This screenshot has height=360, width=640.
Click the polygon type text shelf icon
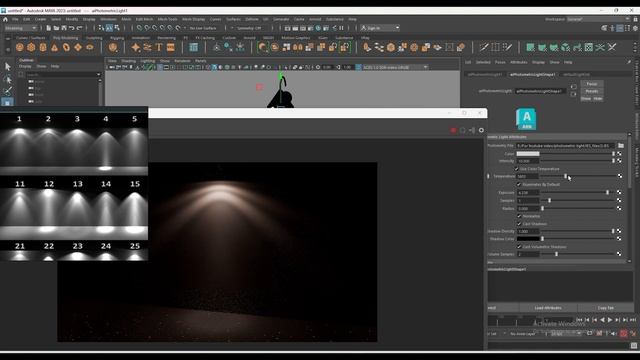pos(159,47)
